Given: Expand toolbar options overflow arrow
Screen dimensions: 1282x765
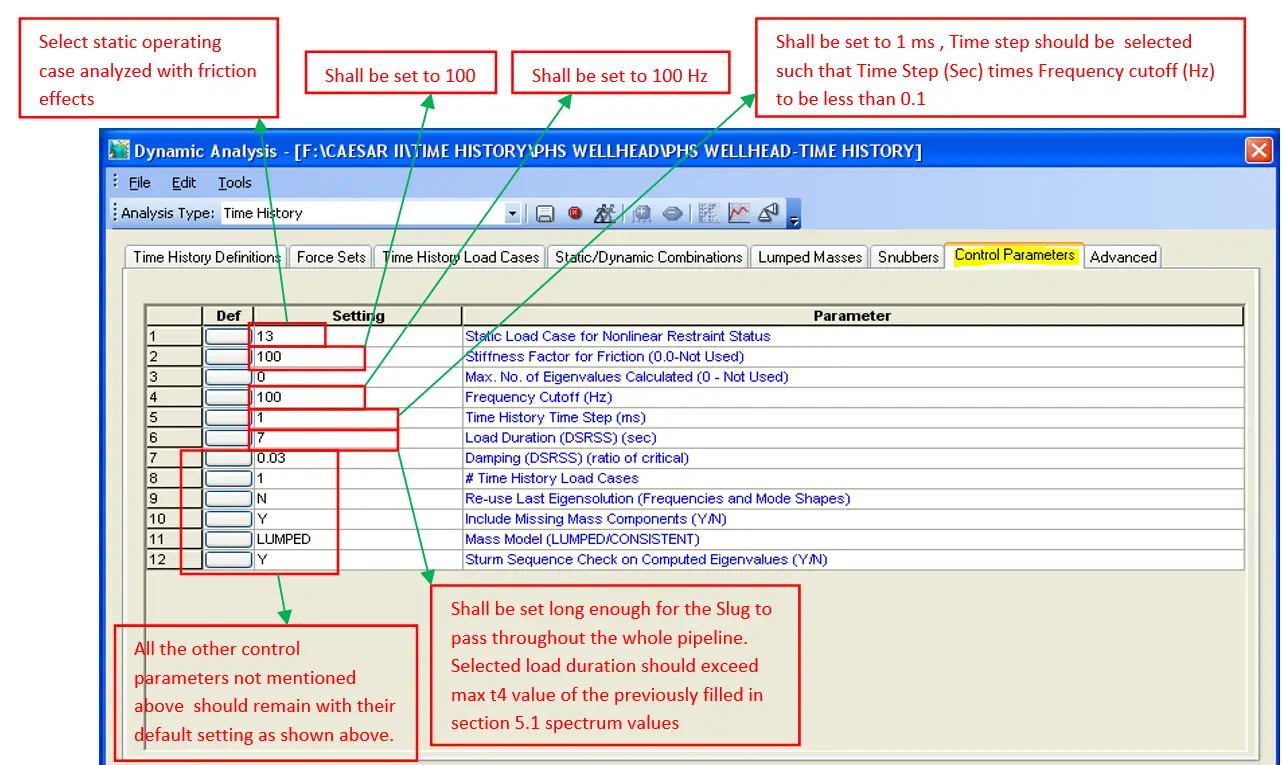Looking at the screenshot, I should (x=794, y=218).
